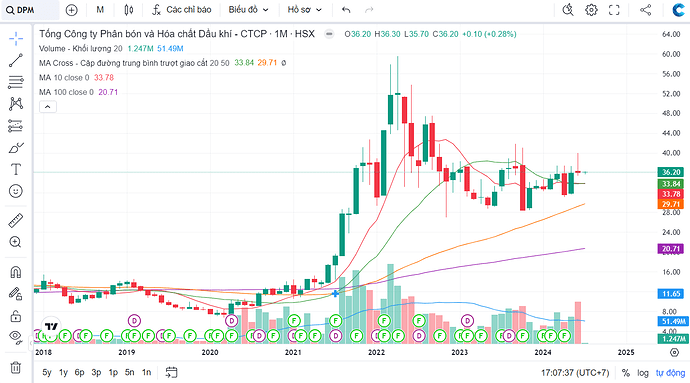690x383 pixels.
Task: Collapse the indicator legend chevron
Action: [x=48, y=107]
